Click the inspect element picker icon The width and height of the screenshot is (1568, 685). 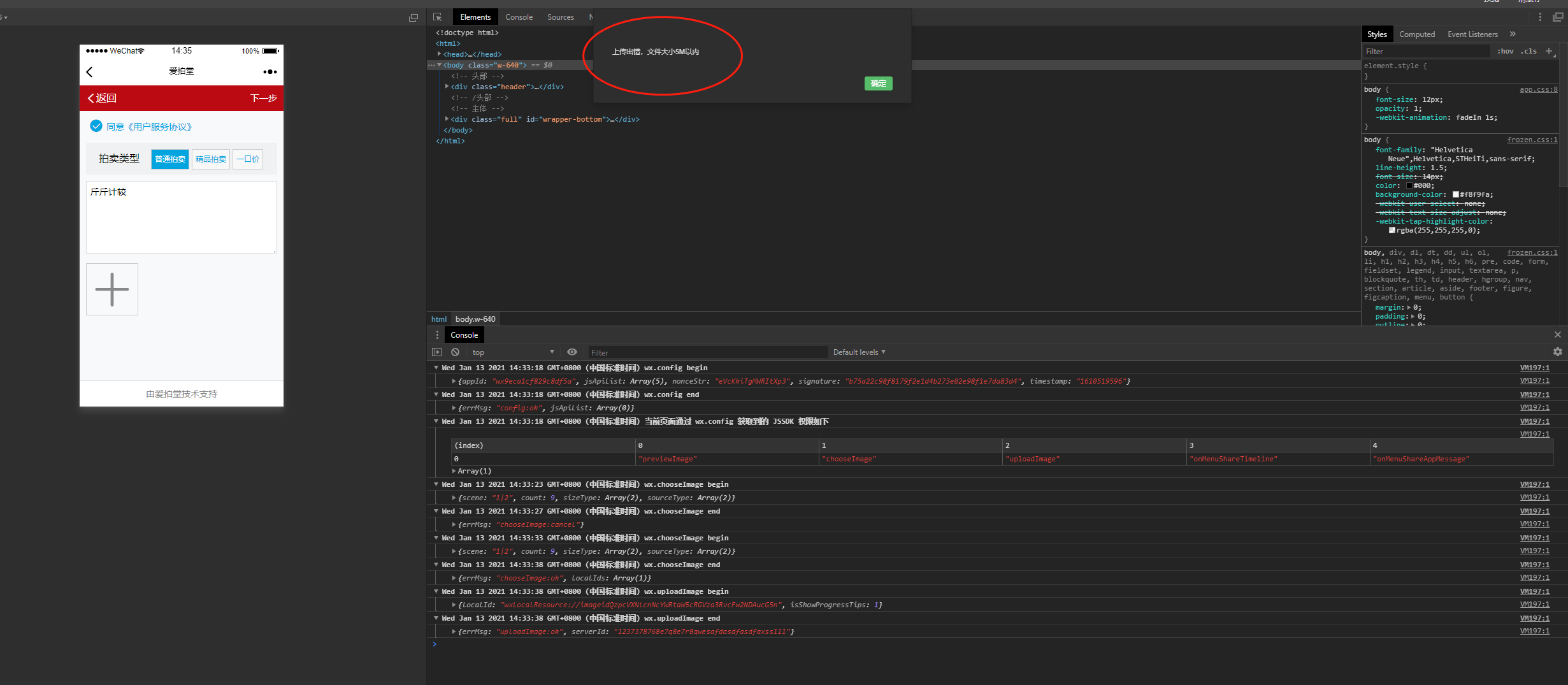pyautogui.click(x=437, y=17)
